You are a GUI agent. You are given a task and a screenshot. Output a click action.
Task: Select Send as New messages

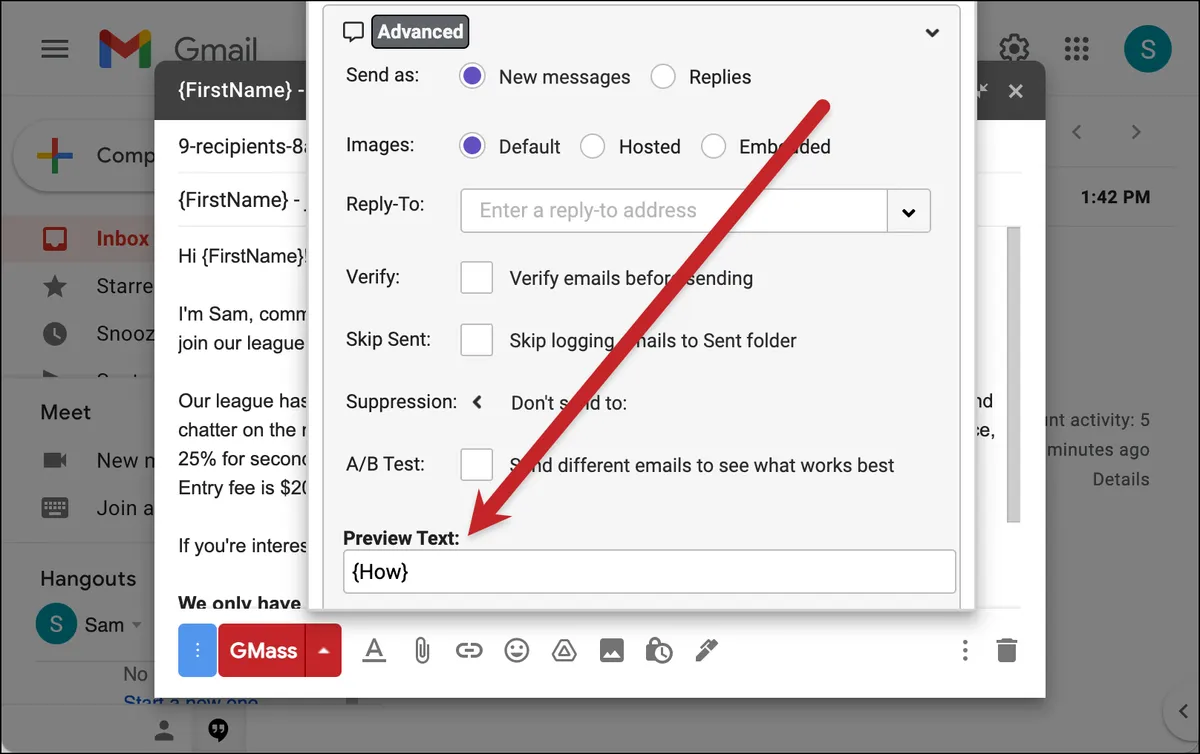point(473,77)
